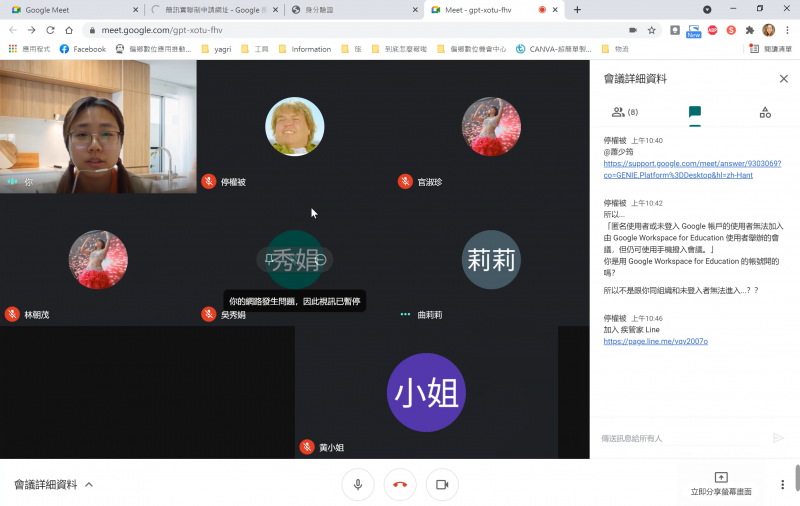Select the 林朝茂 participant avatar
Image resolution: width=800 pixels, height=506 pixels.
(x=98, y=260)
